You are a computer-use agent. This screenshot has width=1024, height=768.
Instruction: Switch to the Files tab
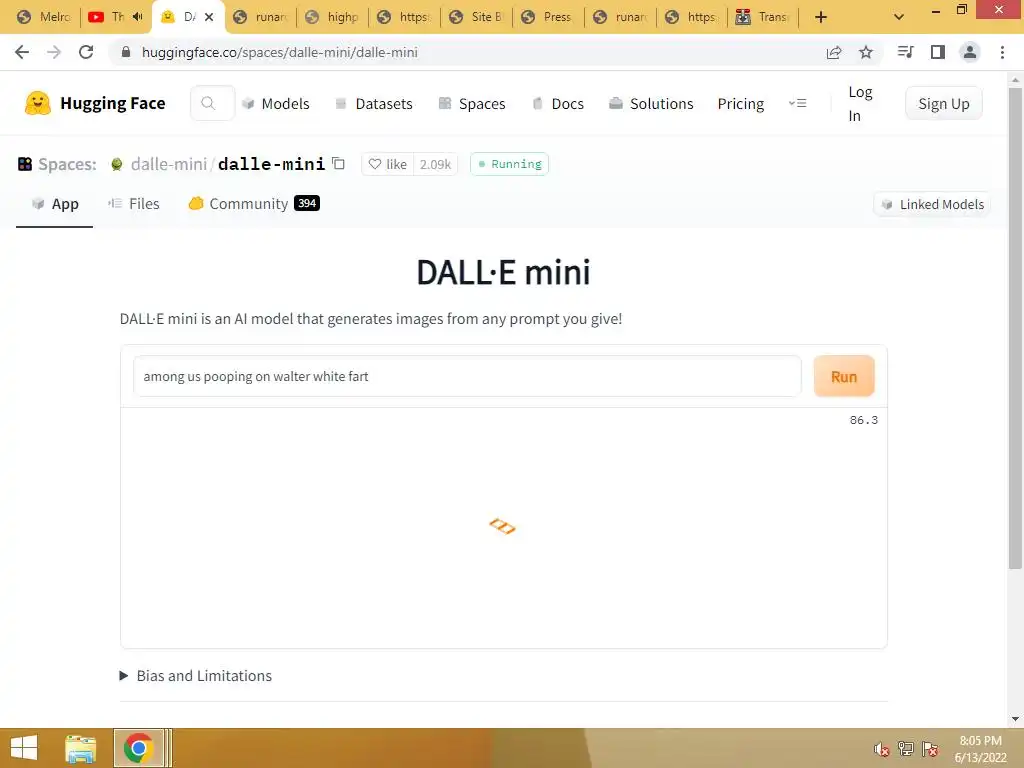click(134, 204)
